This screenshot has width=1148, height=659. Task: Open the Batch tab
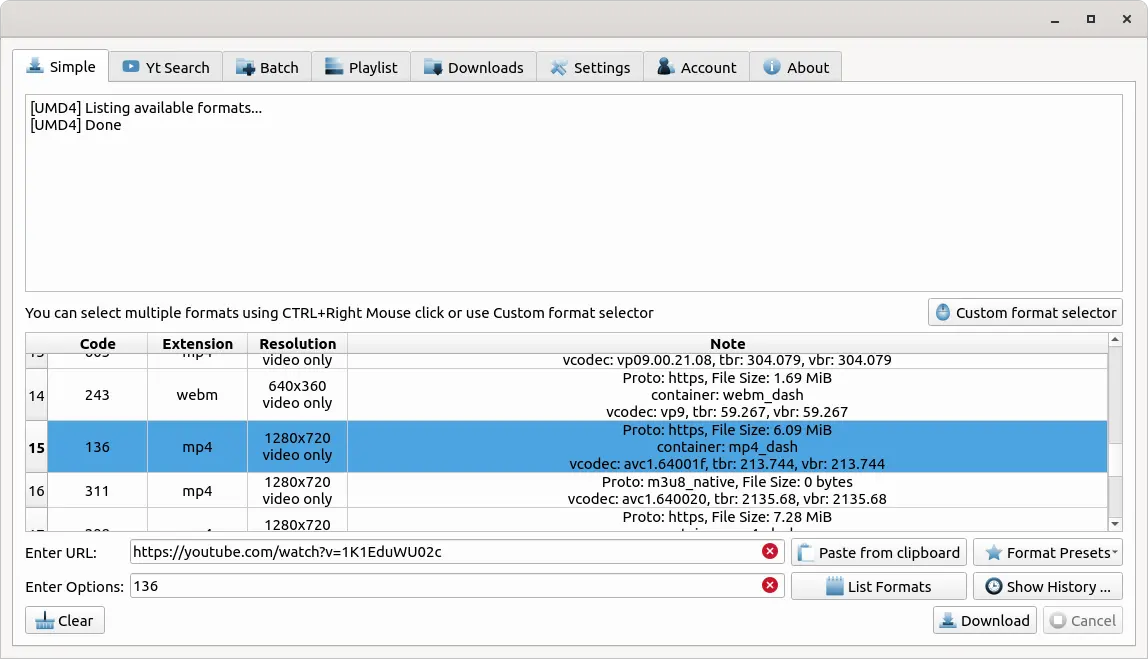point(267,67)
